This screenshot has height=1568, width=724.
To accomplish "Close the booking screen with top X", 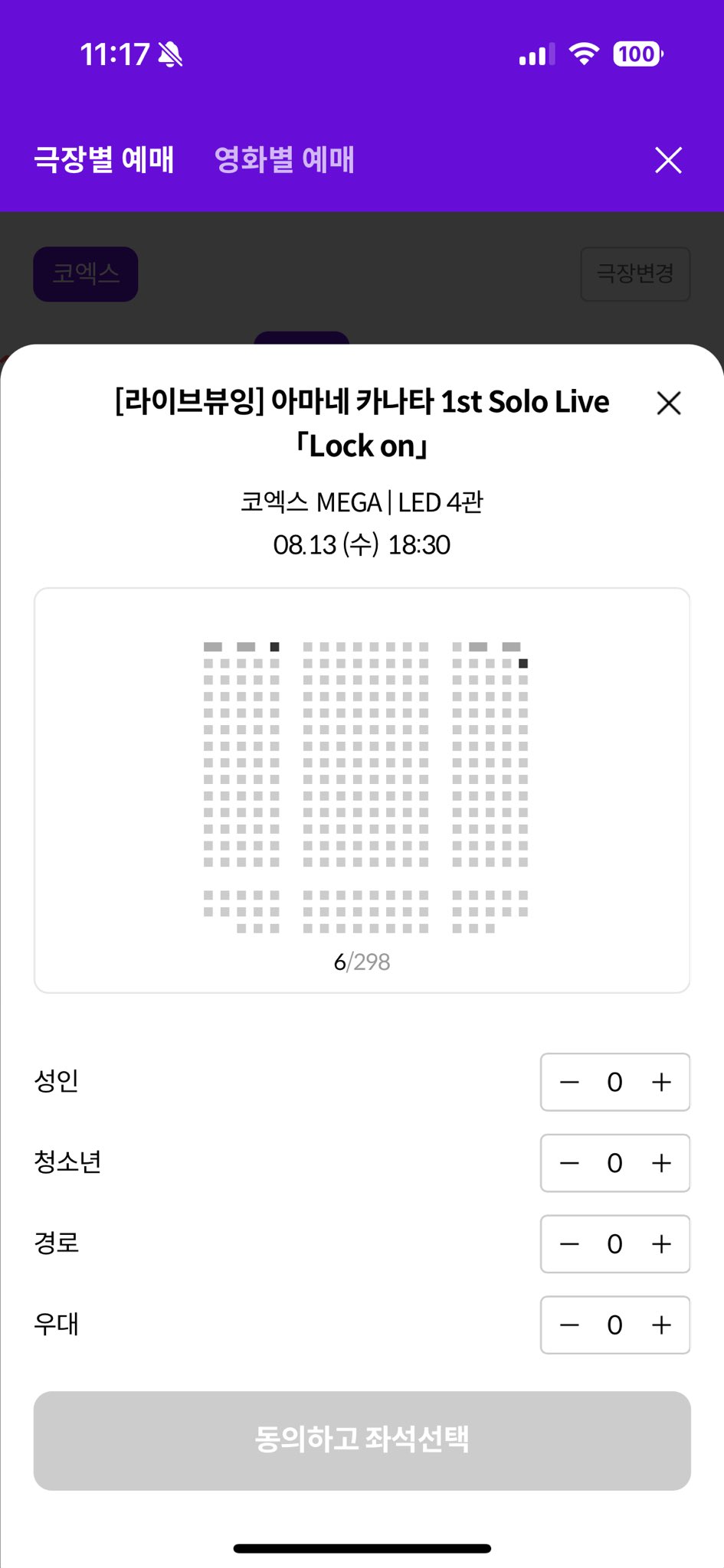I will click(x=668, y=160).
